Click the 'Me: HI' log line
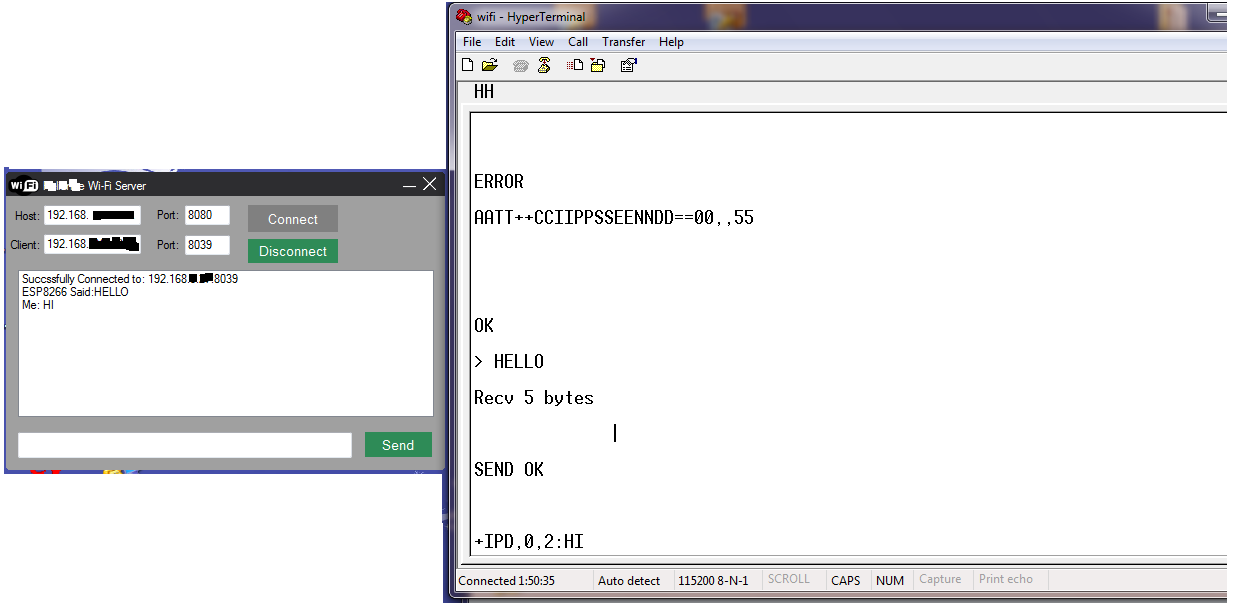This screenshot has width=1238, height=603. point(38,305)
